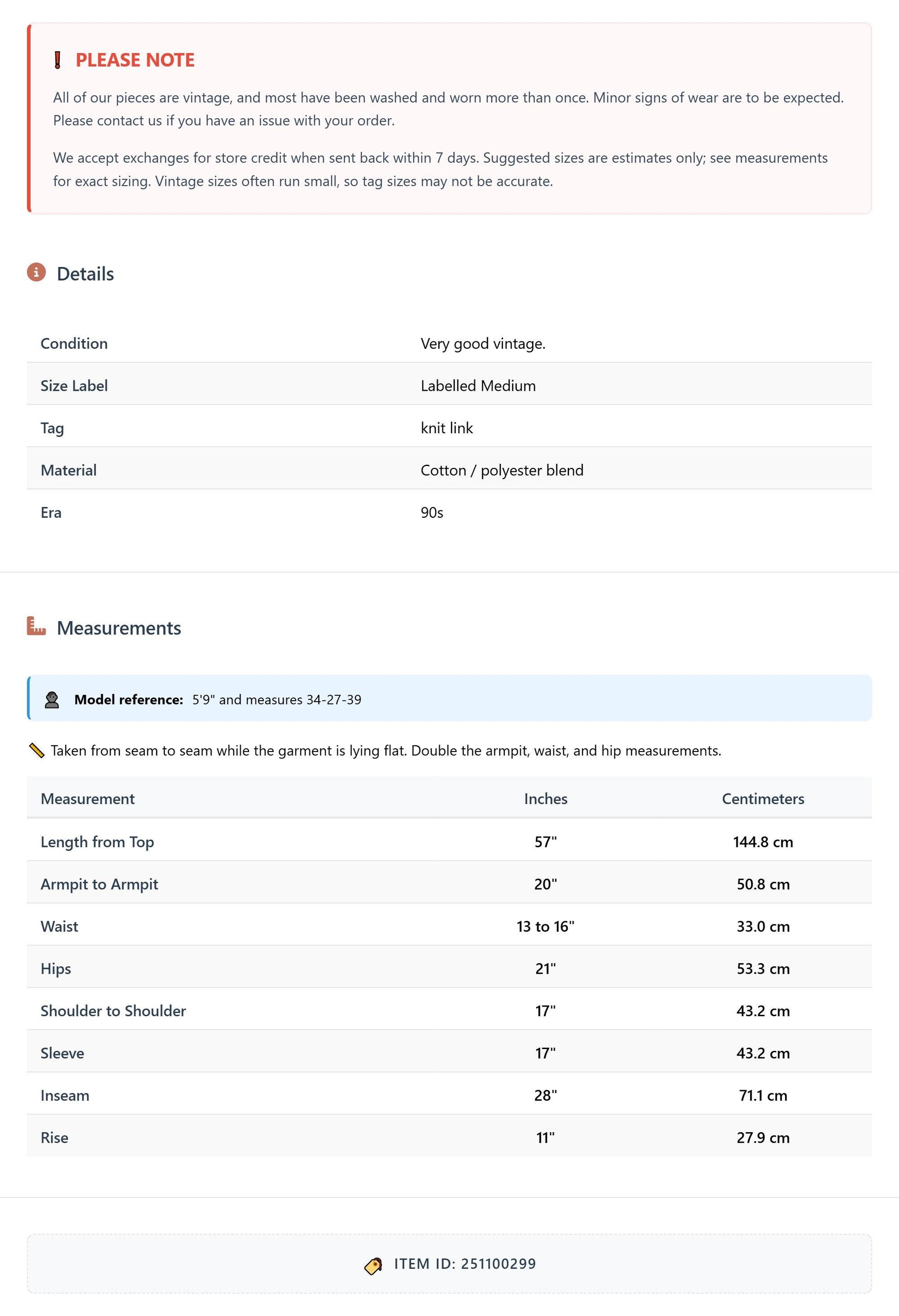The image size is (899, 1316).
Task: Click the item ID price tag icon
Action: (x=373, y=1265)
